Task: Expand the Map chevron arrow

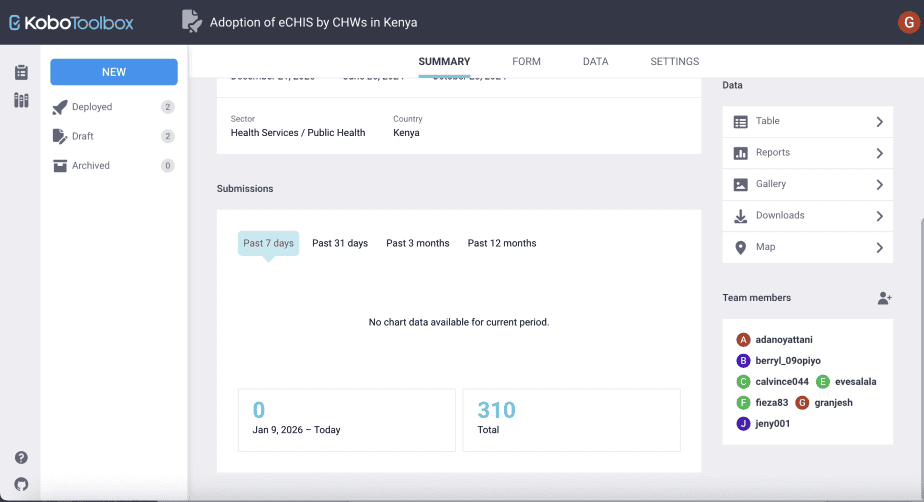Action: coord(879,248)
